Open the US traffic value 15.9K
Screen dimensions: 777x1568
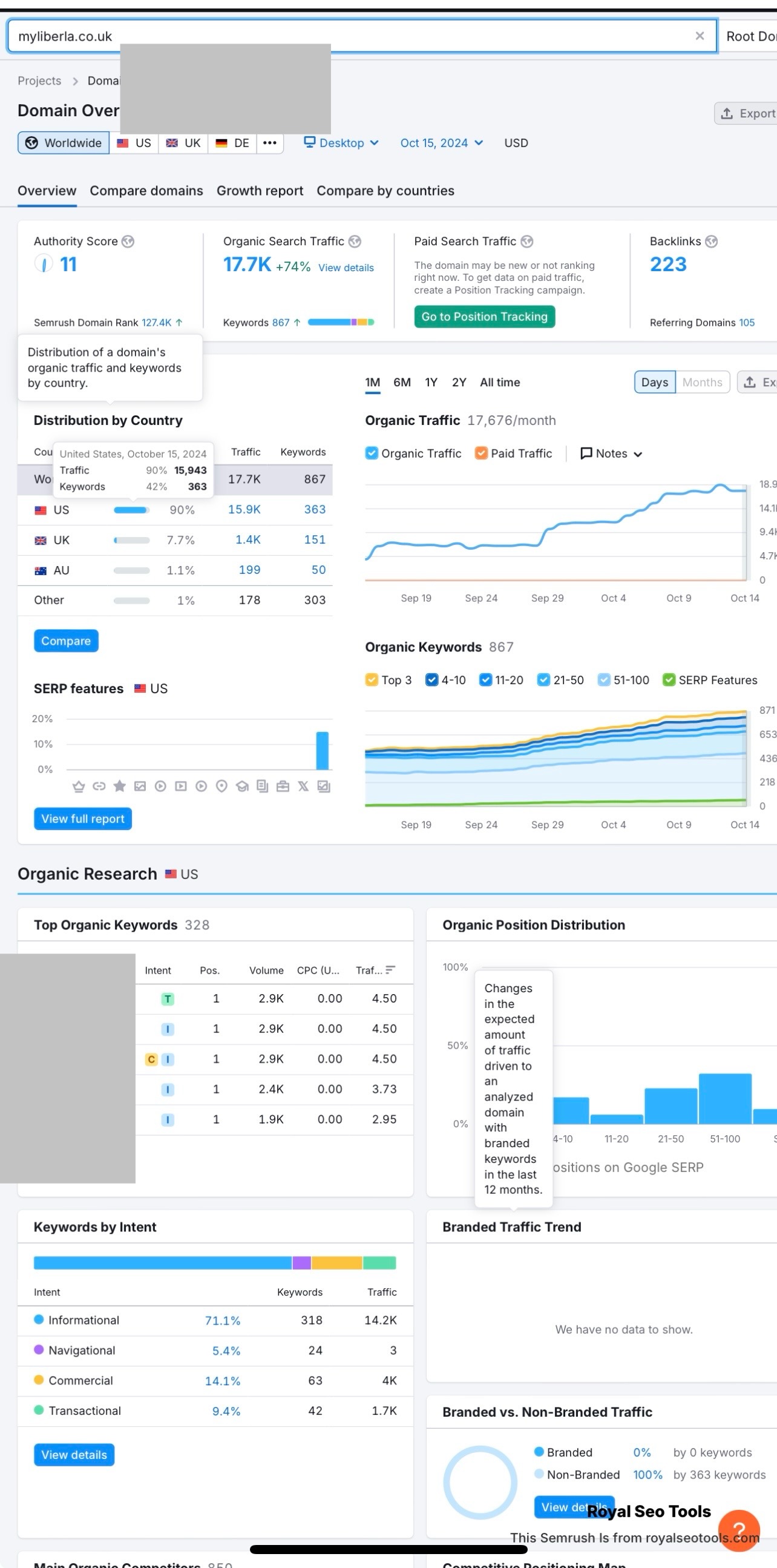pos(244,510)
